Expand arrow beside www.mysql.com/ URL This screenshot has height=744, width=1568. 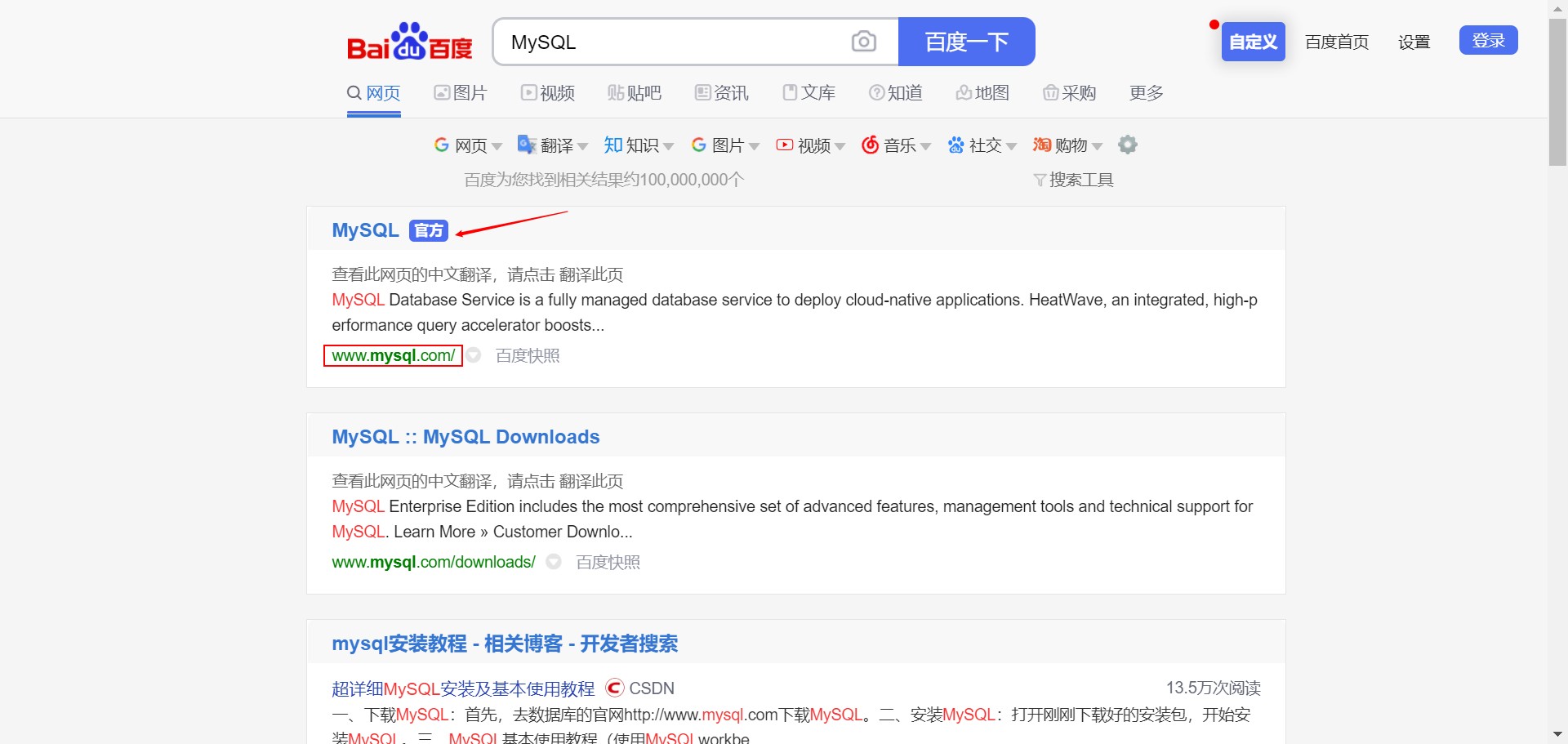[474, 355]
